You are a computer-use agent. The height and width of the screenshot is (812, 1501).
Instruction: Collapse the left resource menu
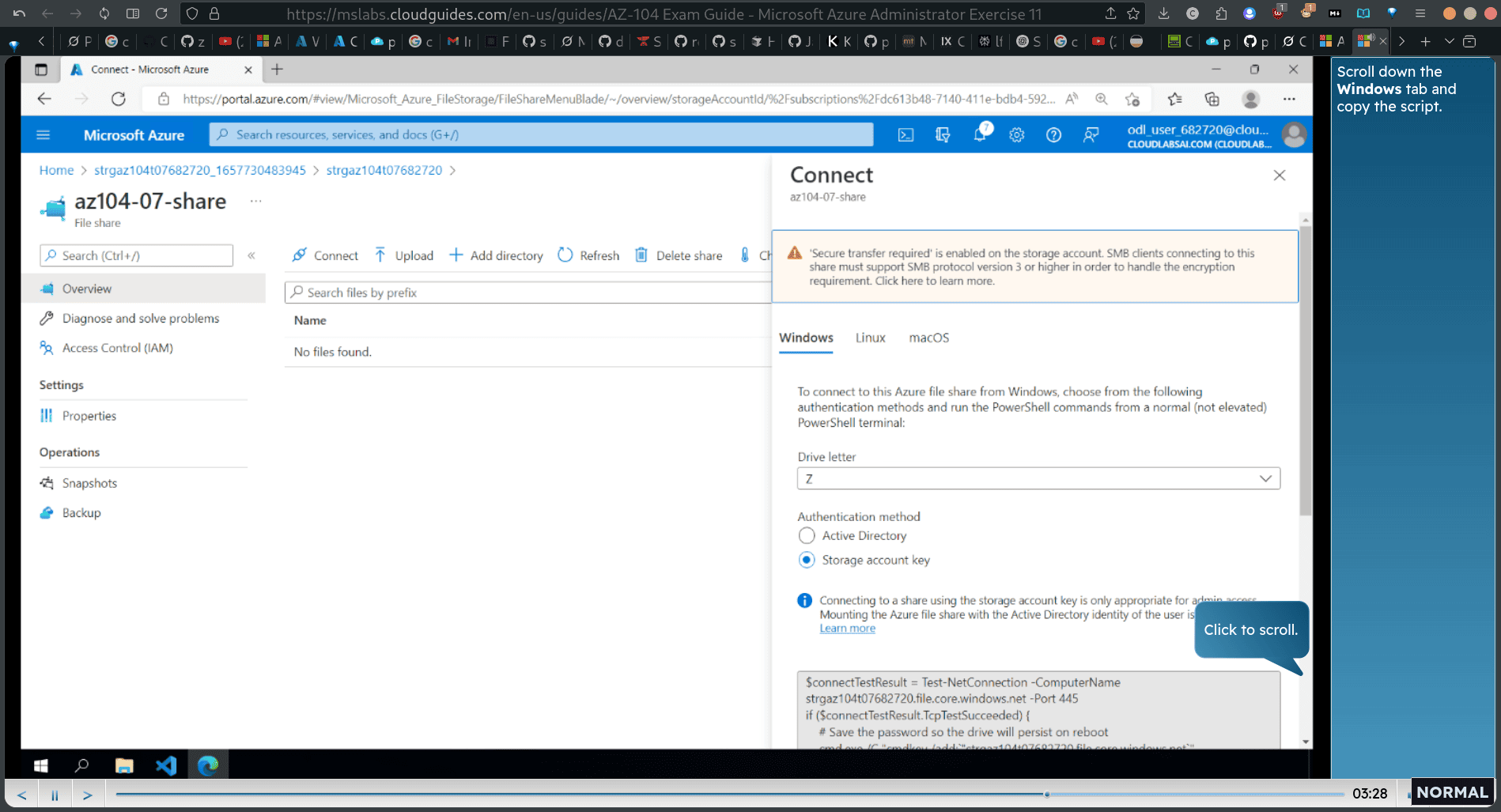click(251, 255)
